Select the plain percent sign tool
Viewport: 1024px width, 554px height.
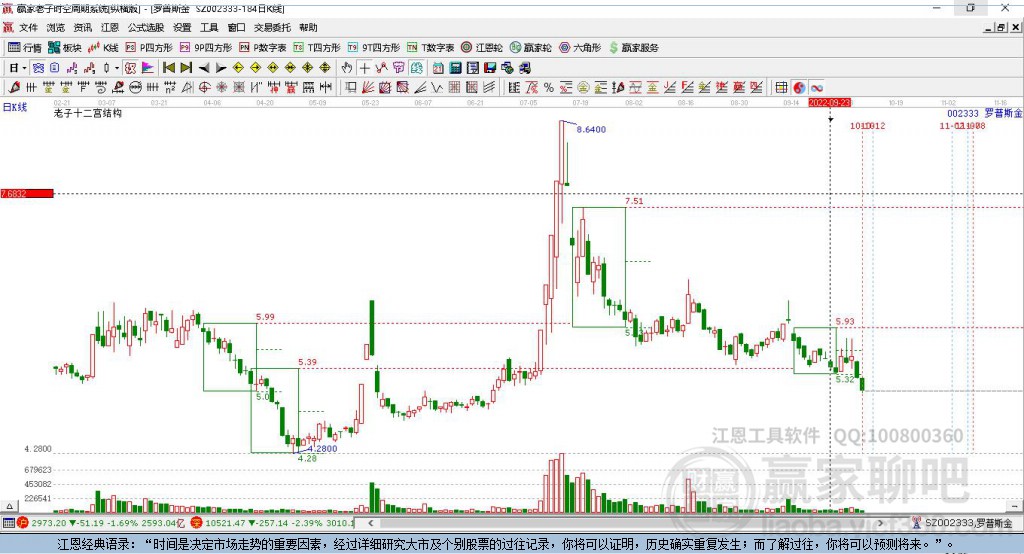549,88
